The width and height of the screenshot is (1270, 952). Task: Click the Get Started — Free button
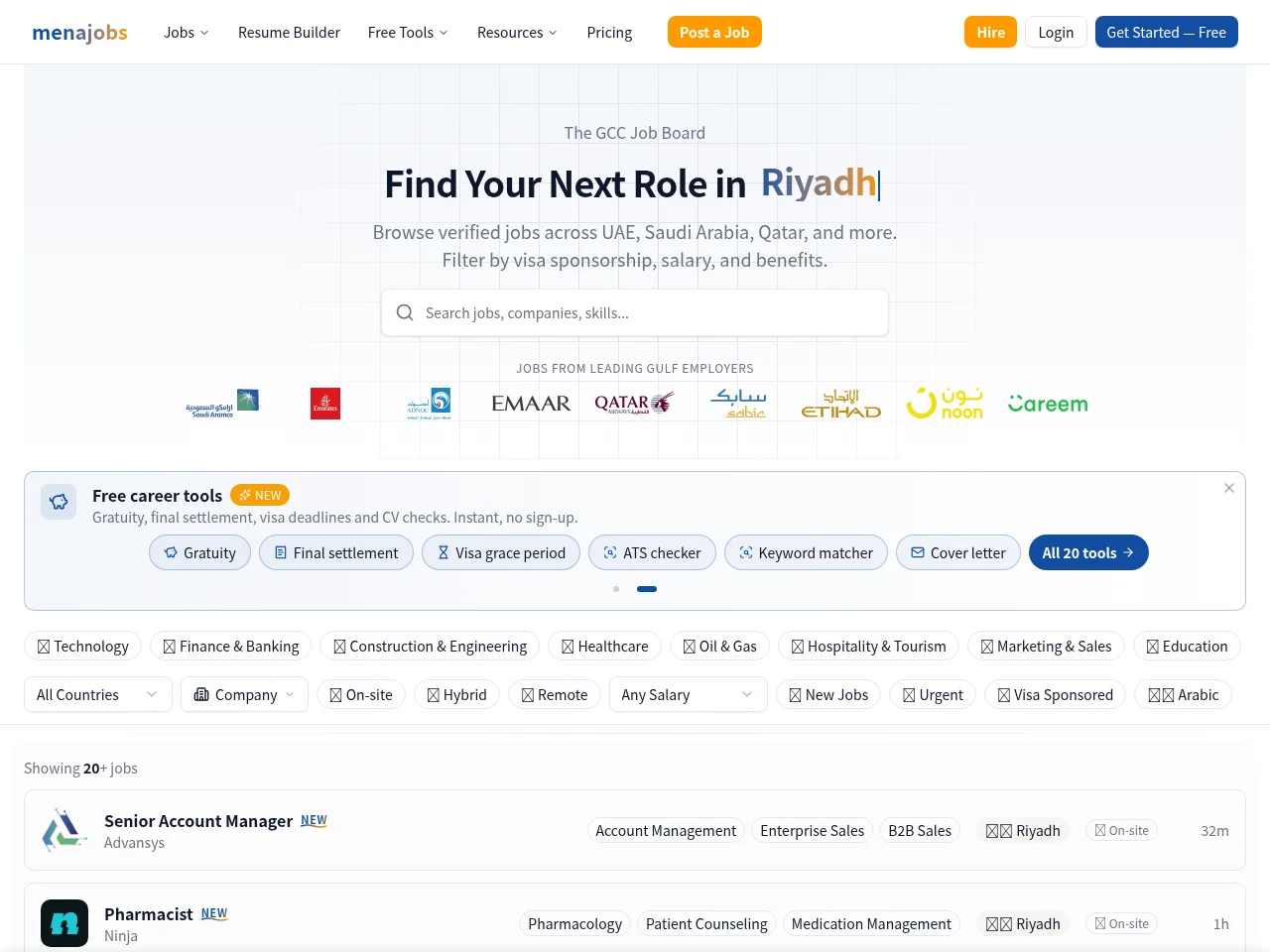pyautogui.click(x=1167, y=33)
